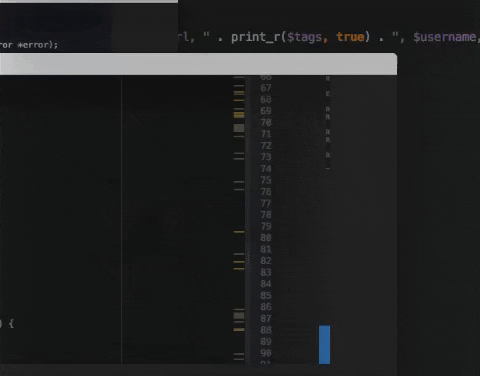Click the thick yellow marker beside line 69

[239, 115]
